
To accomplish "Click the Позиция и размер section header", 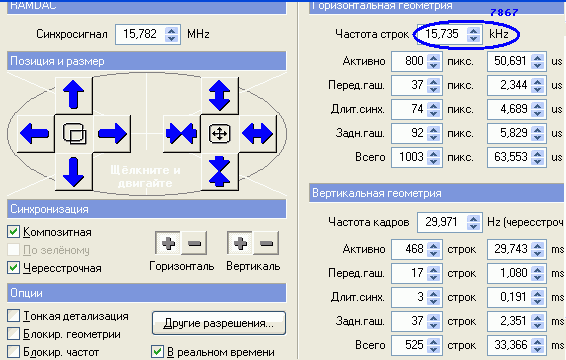I will 147,61.
